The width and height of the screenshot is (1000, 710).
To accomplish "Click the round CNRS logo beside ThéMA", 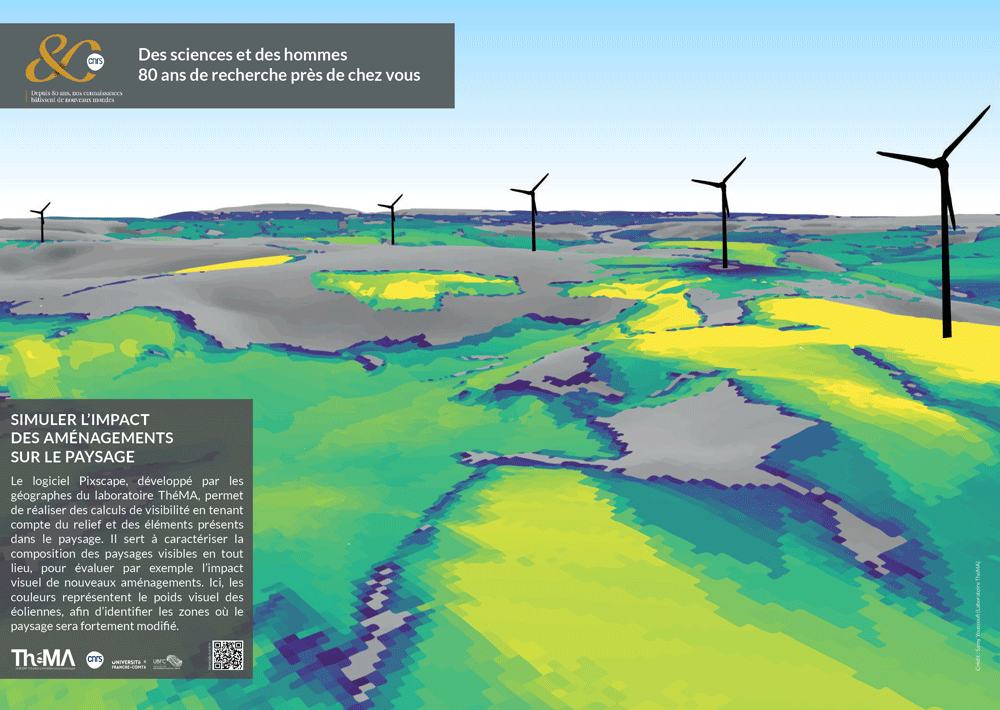I will click(95, 659).
